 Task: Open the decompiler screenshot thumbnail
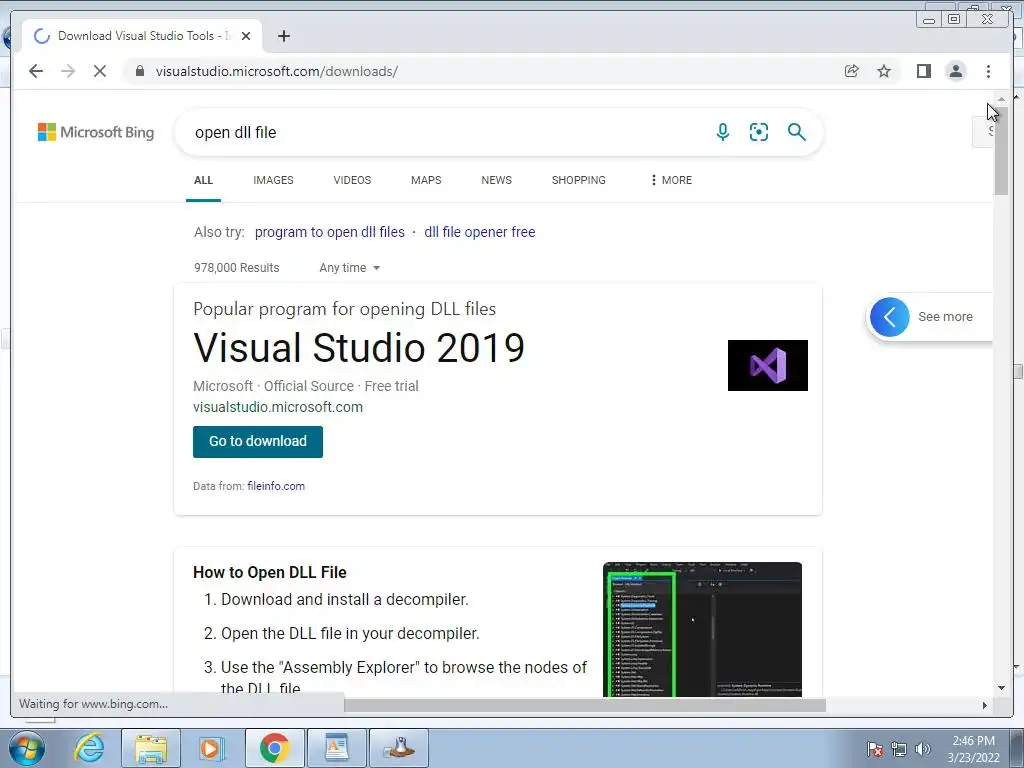pyautogui.click(x=702, y=629)
